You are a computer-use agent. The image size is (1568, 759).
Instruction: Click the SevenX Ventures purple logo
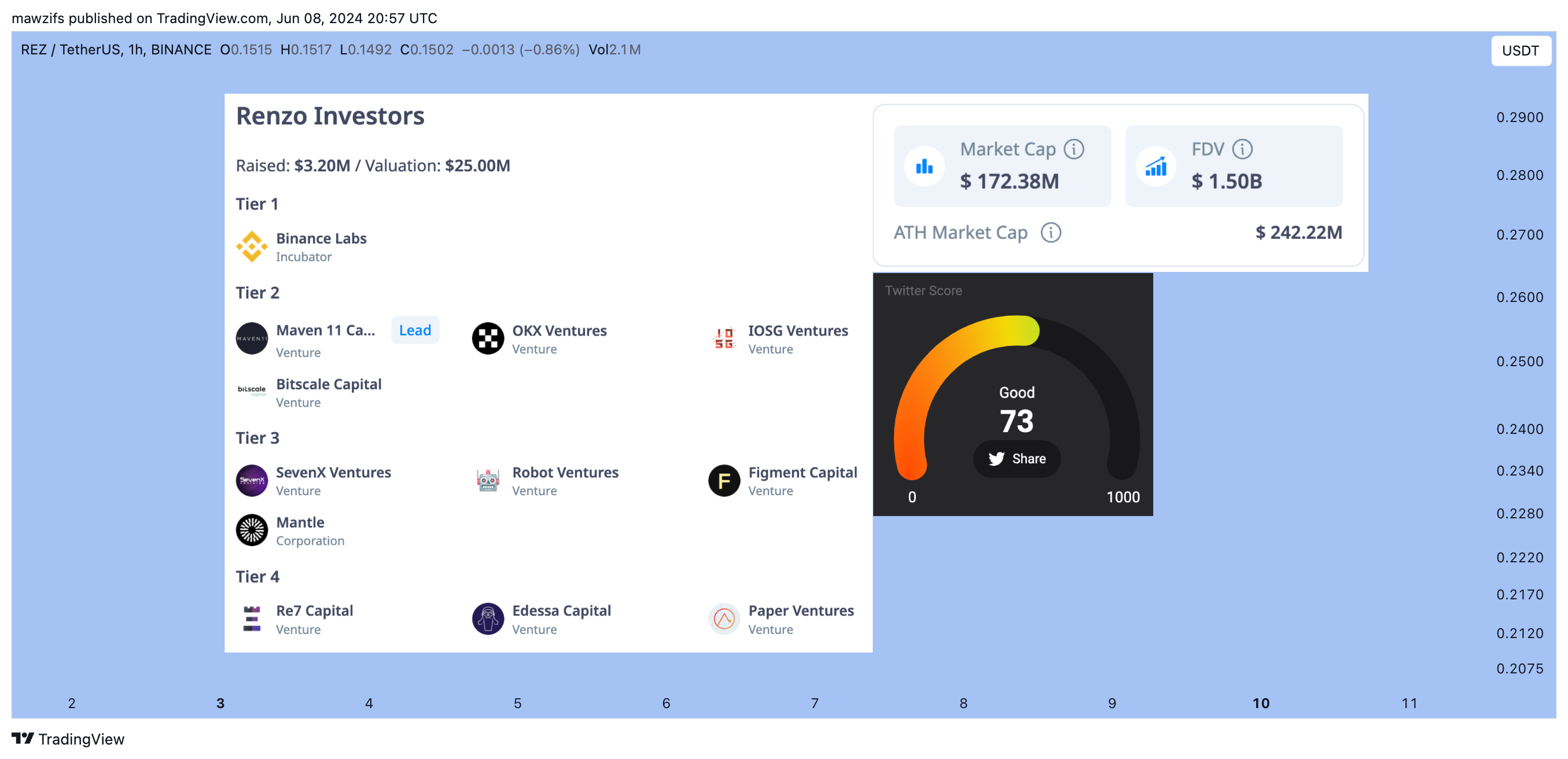pos(251,481)
